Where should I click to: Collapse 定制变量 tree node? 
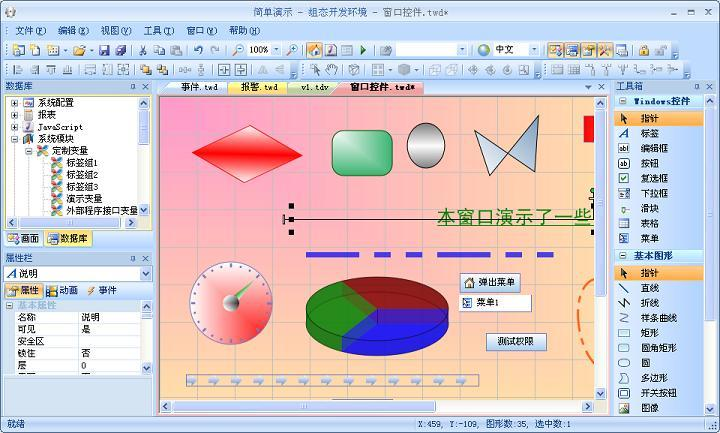coord(28,151)
